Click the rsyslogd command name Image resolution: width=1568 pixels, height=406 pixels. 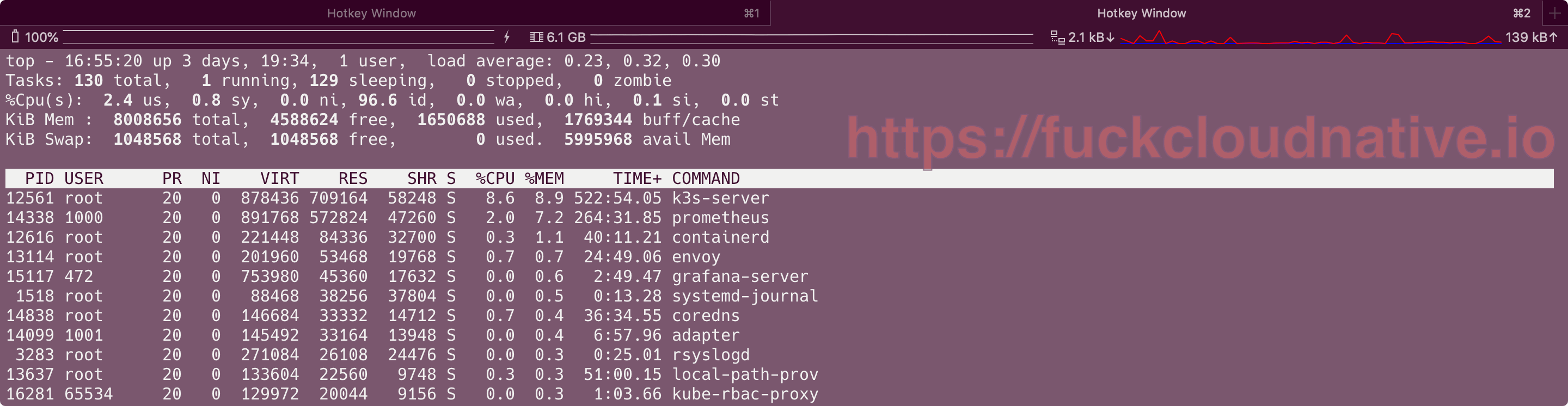[710, 354]
